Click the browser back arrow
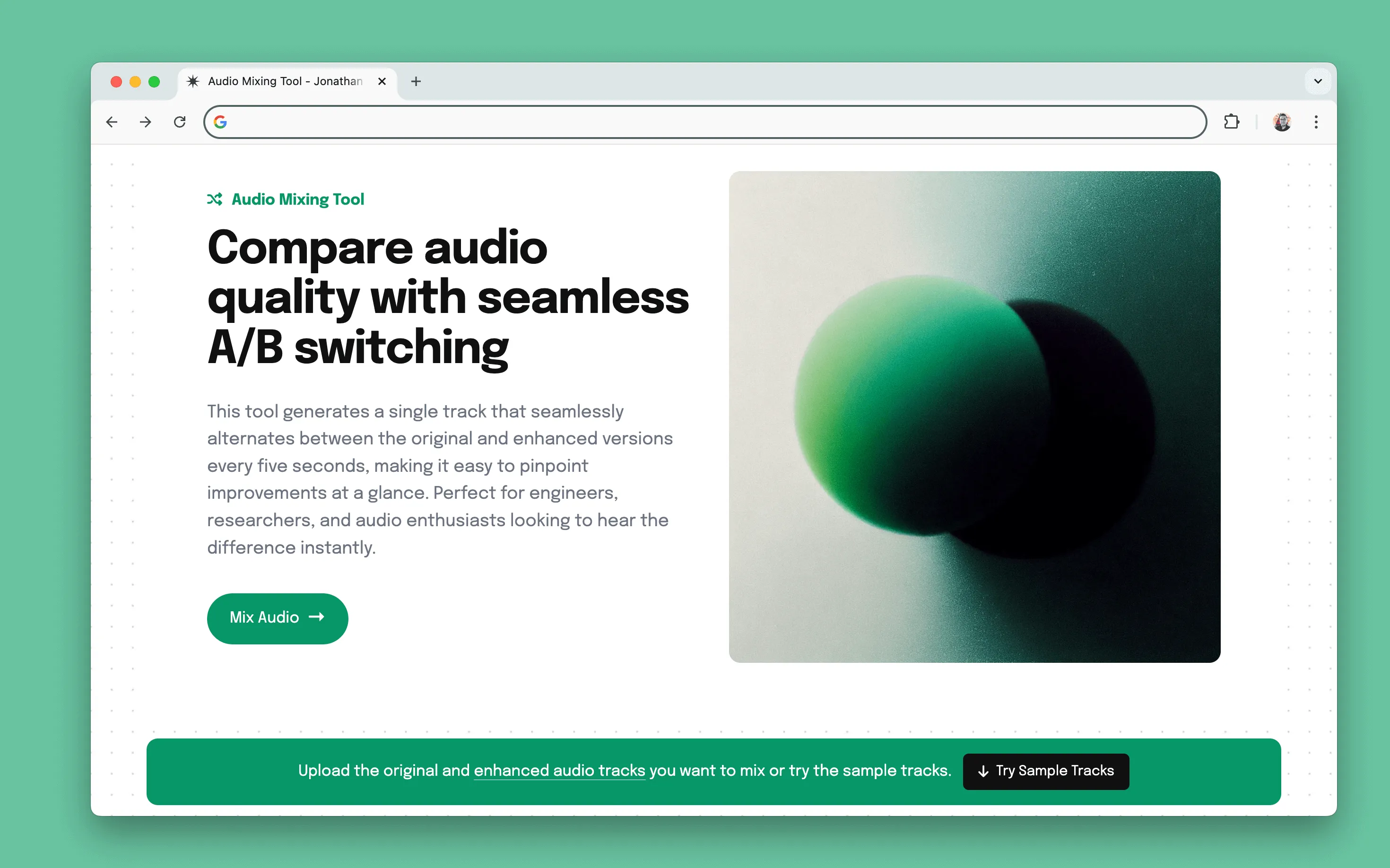 tap(112, 122)
